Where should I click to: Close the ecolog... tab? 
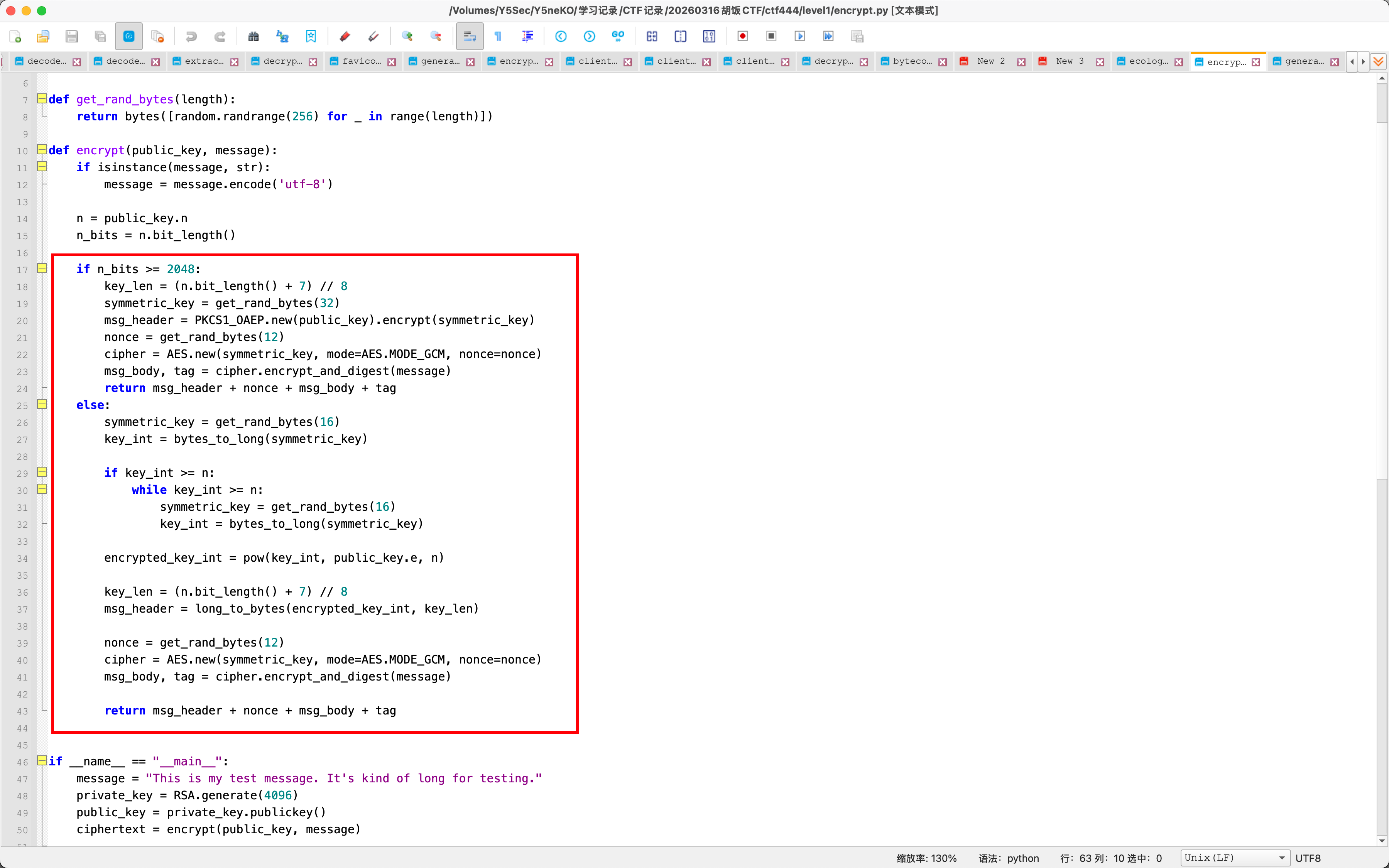tap(1178, 62)
